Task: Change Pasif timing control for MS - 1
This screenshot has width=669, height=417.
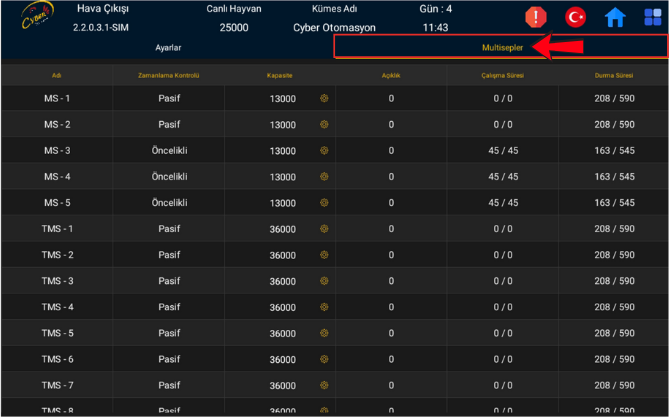Action: point(169,99)
